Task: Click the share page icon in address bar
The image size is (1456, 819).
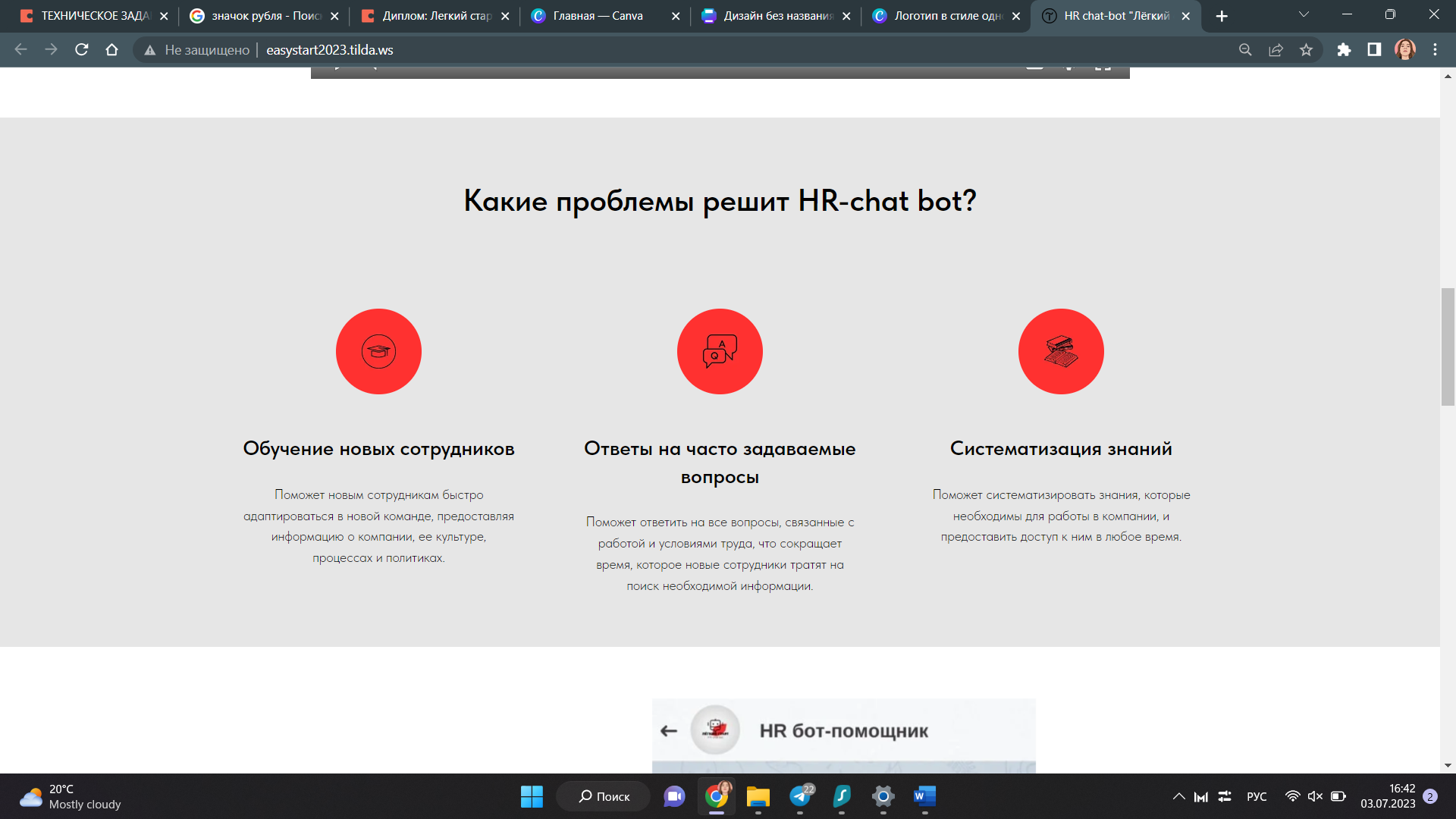Action: (1276, 50)
